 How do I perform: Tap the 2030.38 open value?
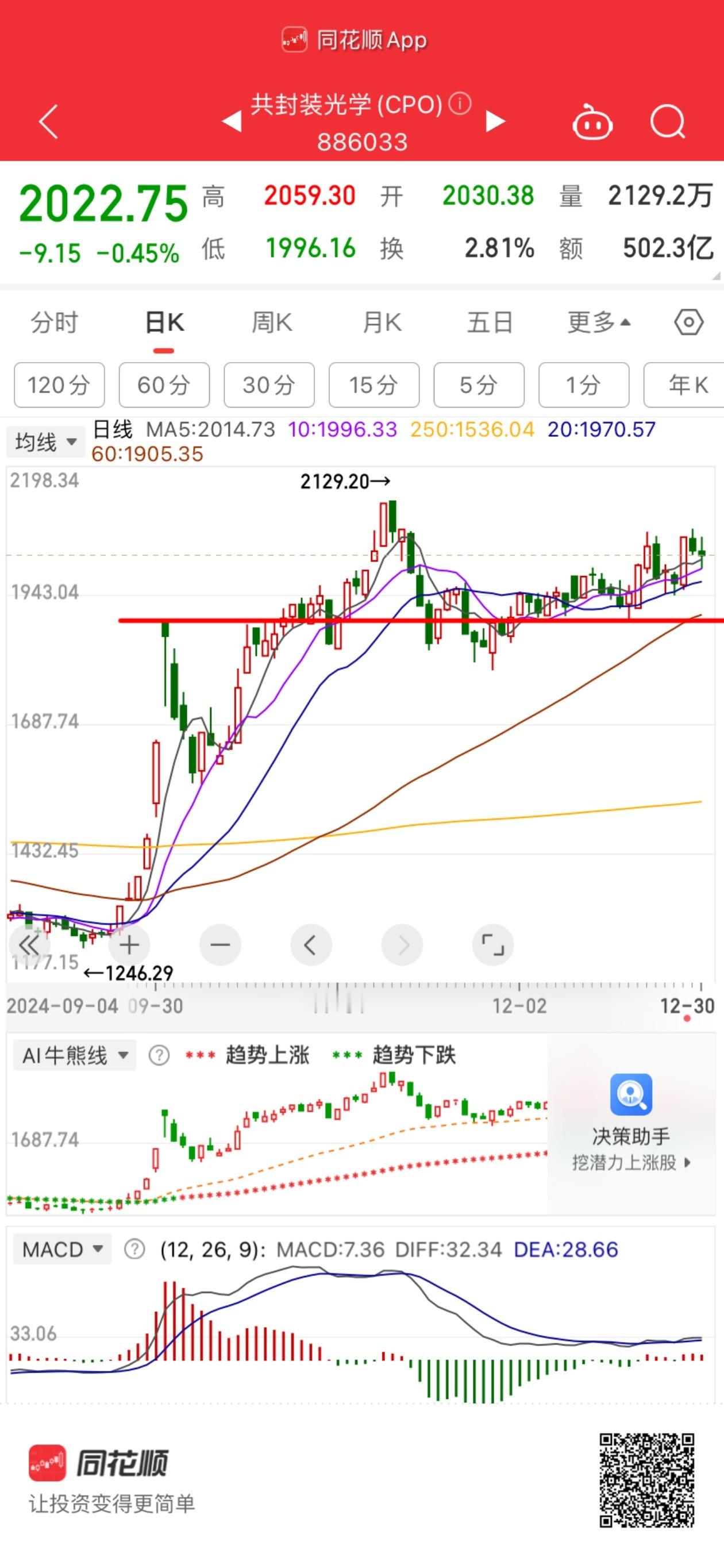pyautogui.click(x=488, y=195)
